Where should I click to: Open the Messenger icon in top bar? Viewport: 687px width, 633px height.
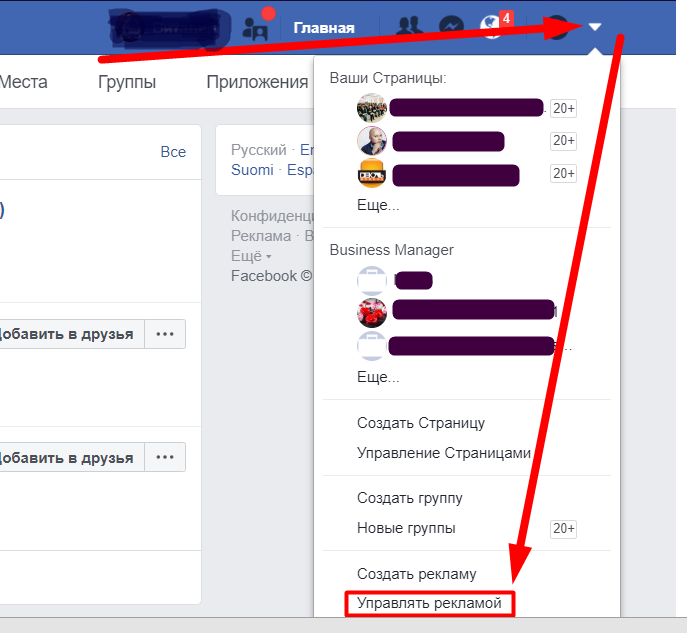451,28
